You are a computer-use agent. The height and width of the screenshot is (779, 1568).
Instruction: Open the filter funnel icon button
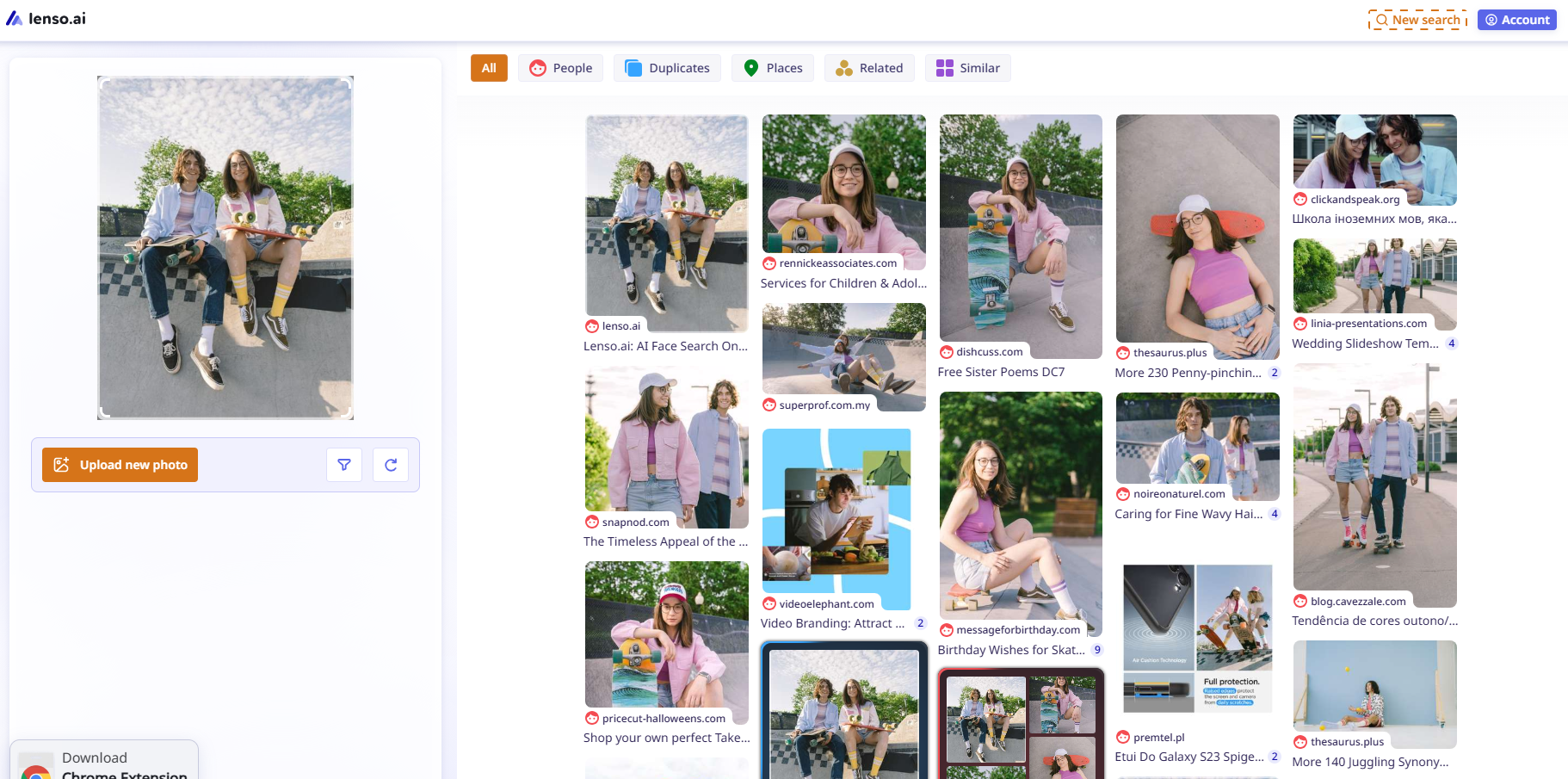point(344,465)
